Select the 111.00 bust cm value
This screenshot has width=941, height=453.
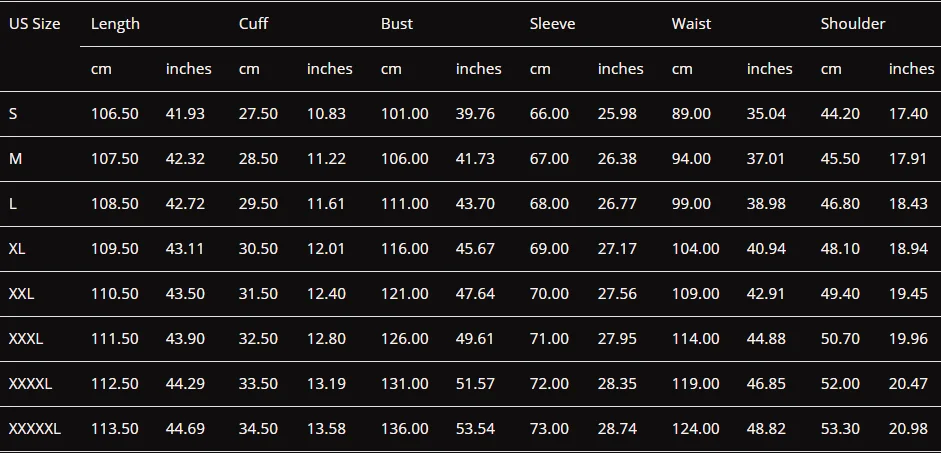pyautogui.click(x=404, y=203)
